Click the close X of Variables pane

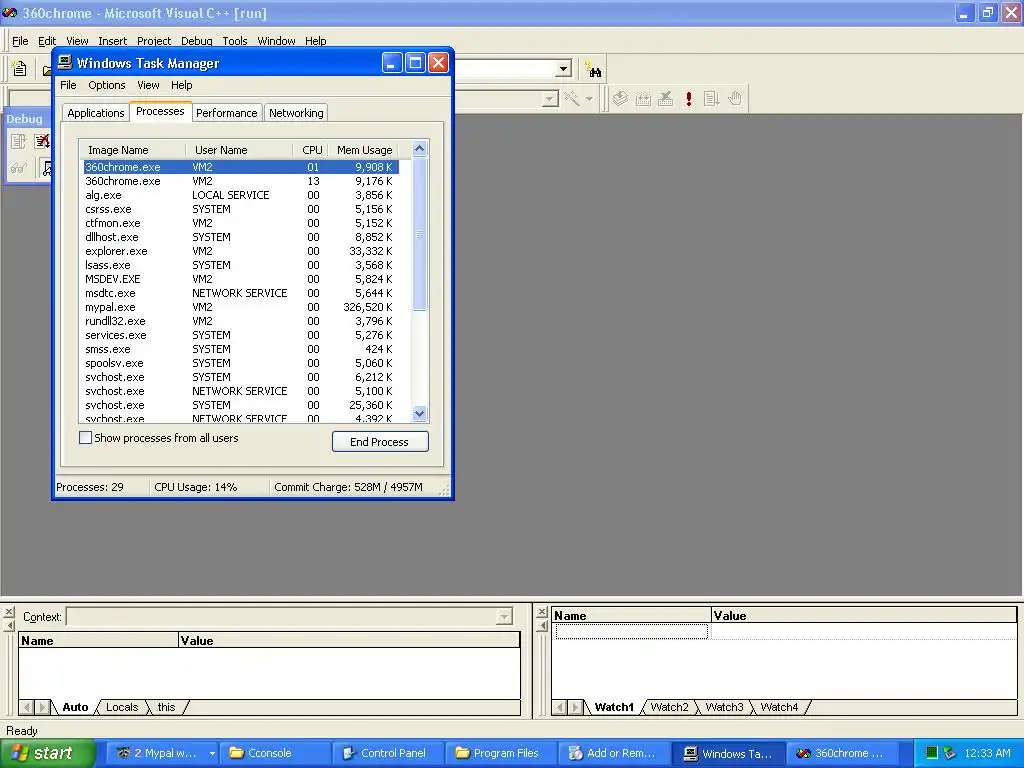8,612
